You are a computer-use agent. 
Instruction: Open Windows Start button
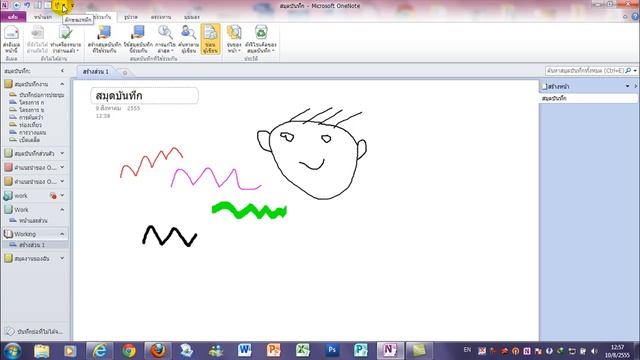click(x=12, y=351)
